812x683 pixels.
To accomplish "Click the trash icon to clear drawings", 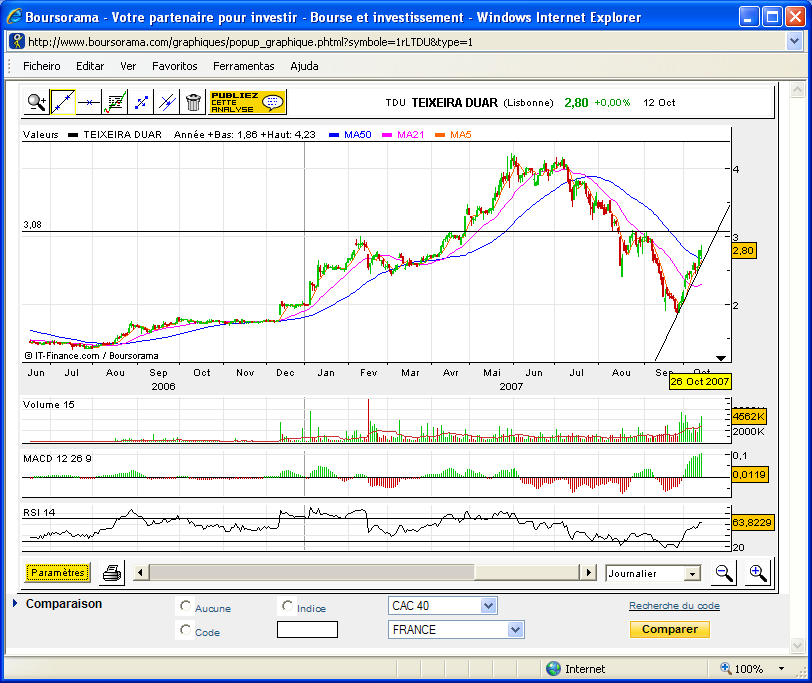I will click(192, 101).
